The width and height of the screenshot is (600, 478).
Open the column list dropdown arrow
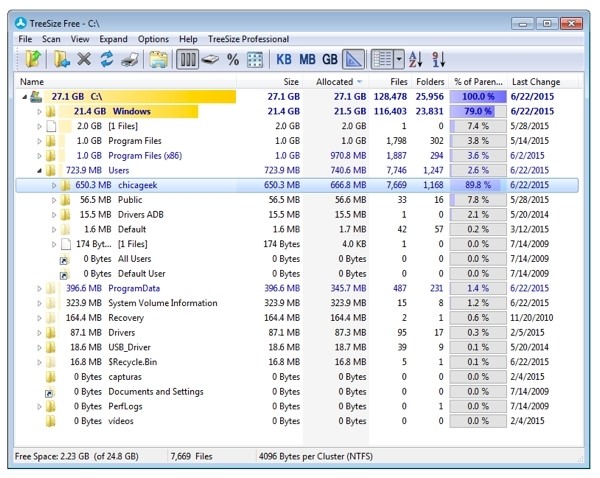click(x=399, y=60)
